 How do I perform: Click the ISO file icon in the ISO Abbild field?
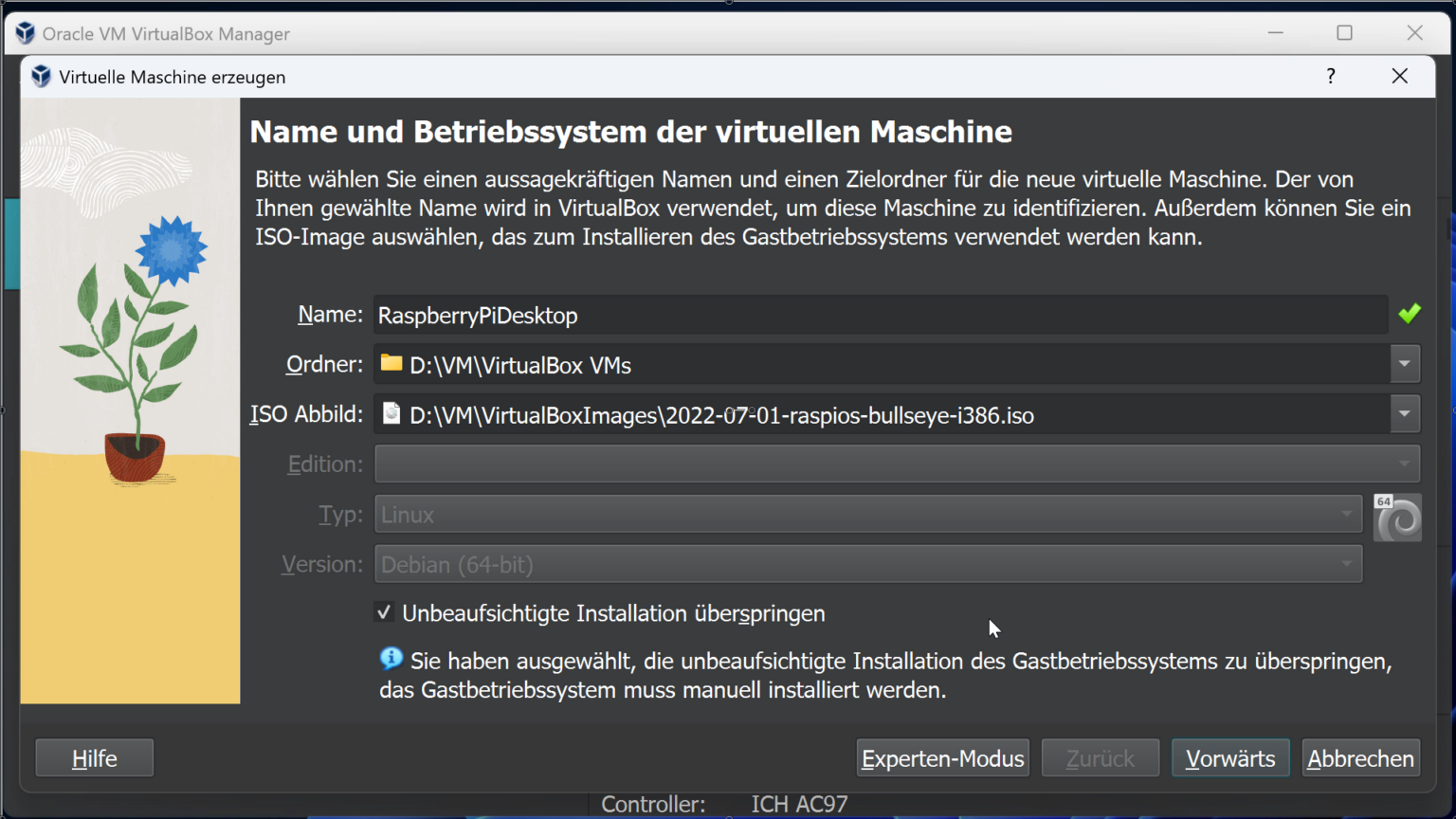[x=391, y=413]
